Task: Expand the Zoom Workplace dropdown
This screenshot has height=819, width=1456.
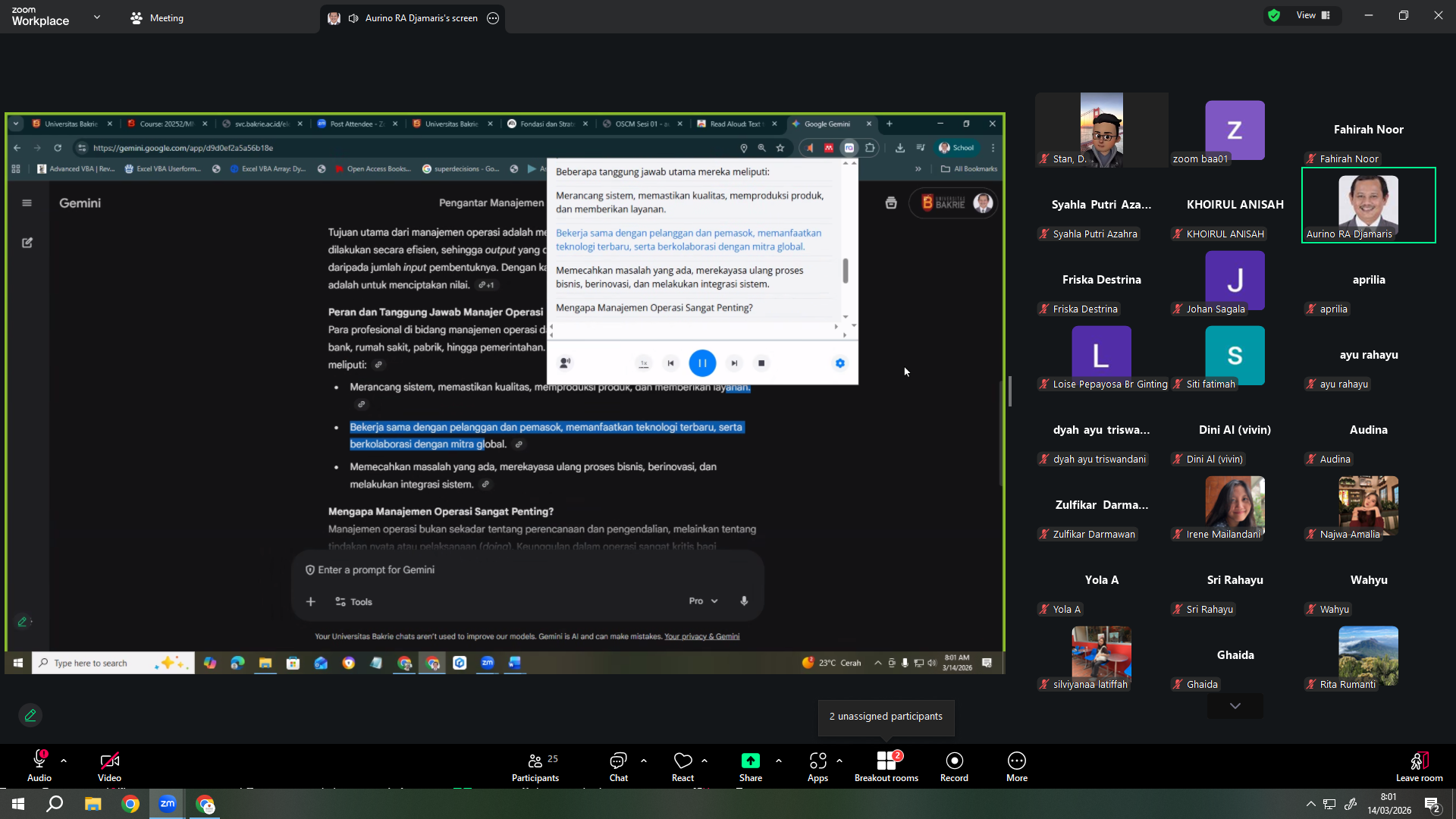Action: click(97, 17)
